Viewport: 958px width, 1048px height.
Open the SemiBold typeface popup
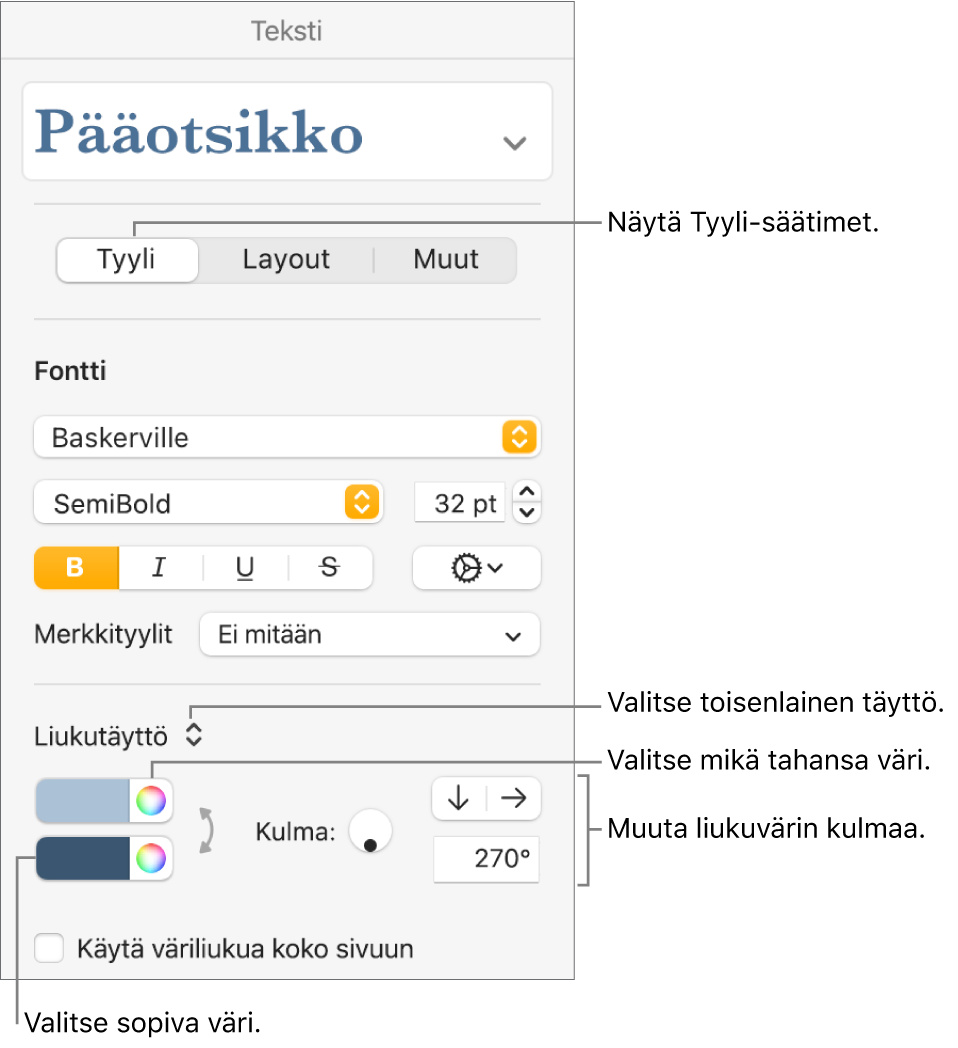(208, 503)
